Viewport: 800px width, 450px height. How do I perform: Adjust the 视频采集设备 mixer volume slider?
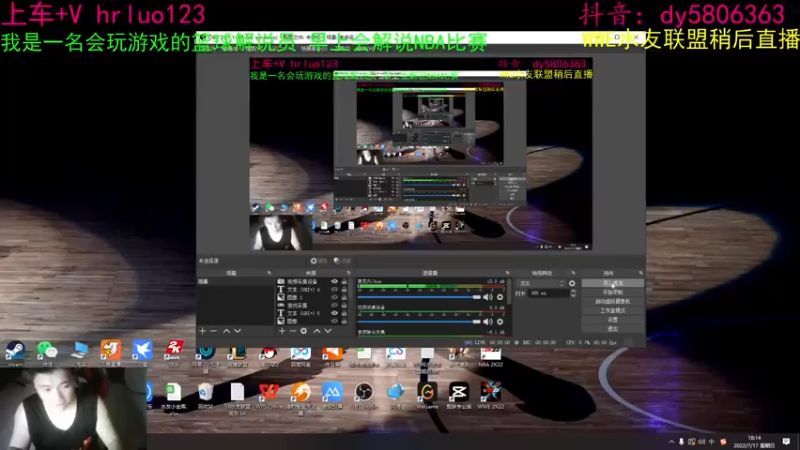click(x=419, y=321)
